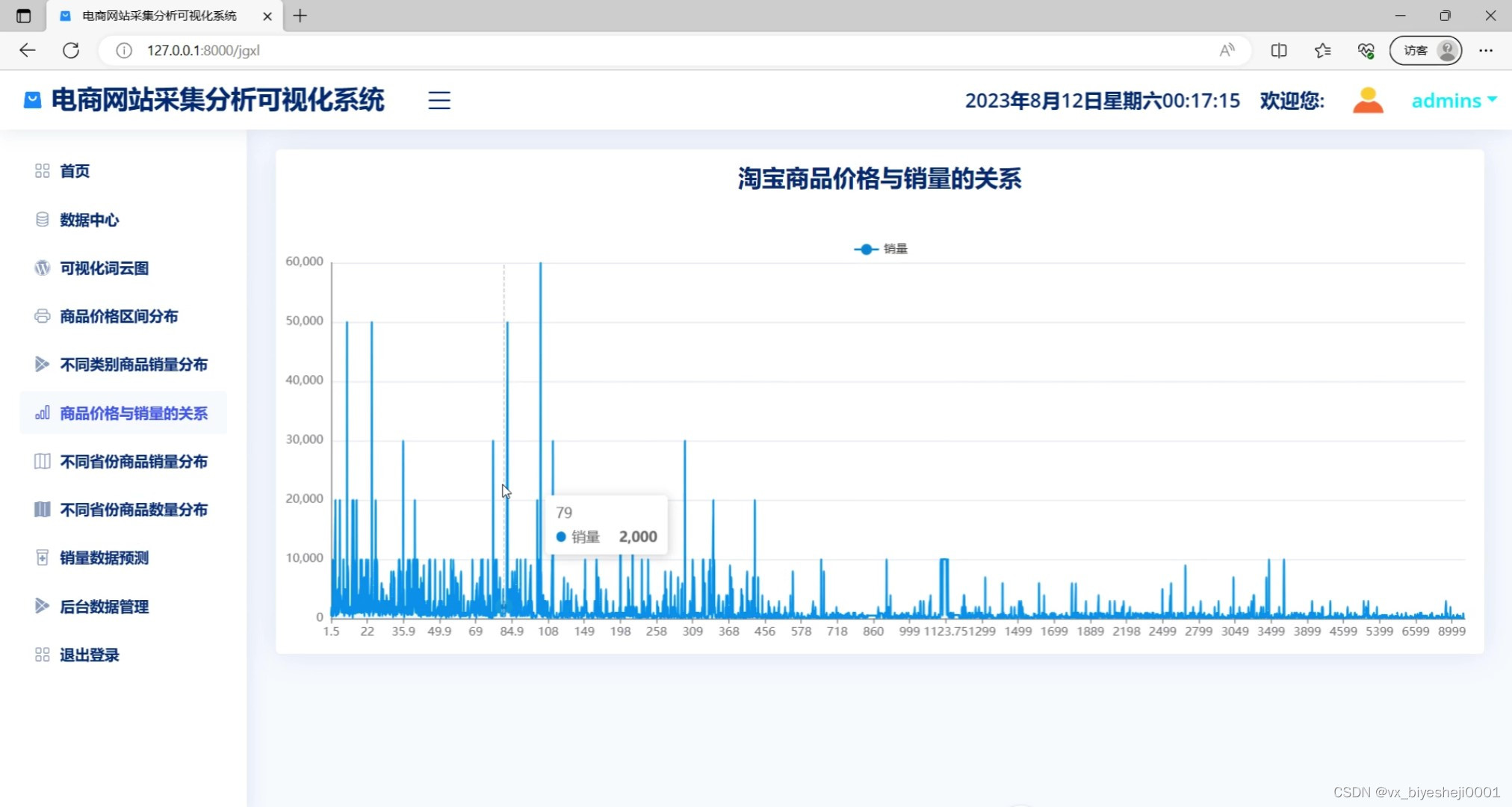Image resolution: width=1512 pixels, height=807 pixels.
Task: Click the envelope logo icon in the header
Action: click(x=31, y=99)
